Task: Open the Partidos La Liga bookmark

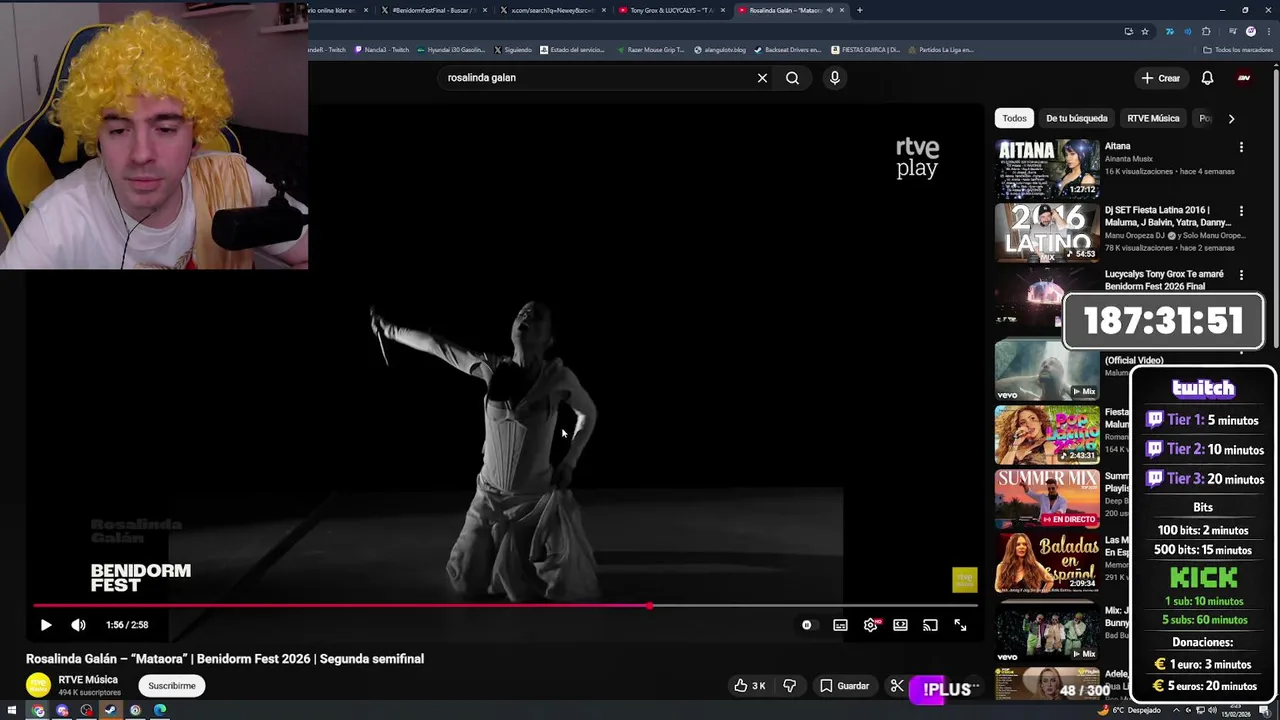Action: coord(941,49)
